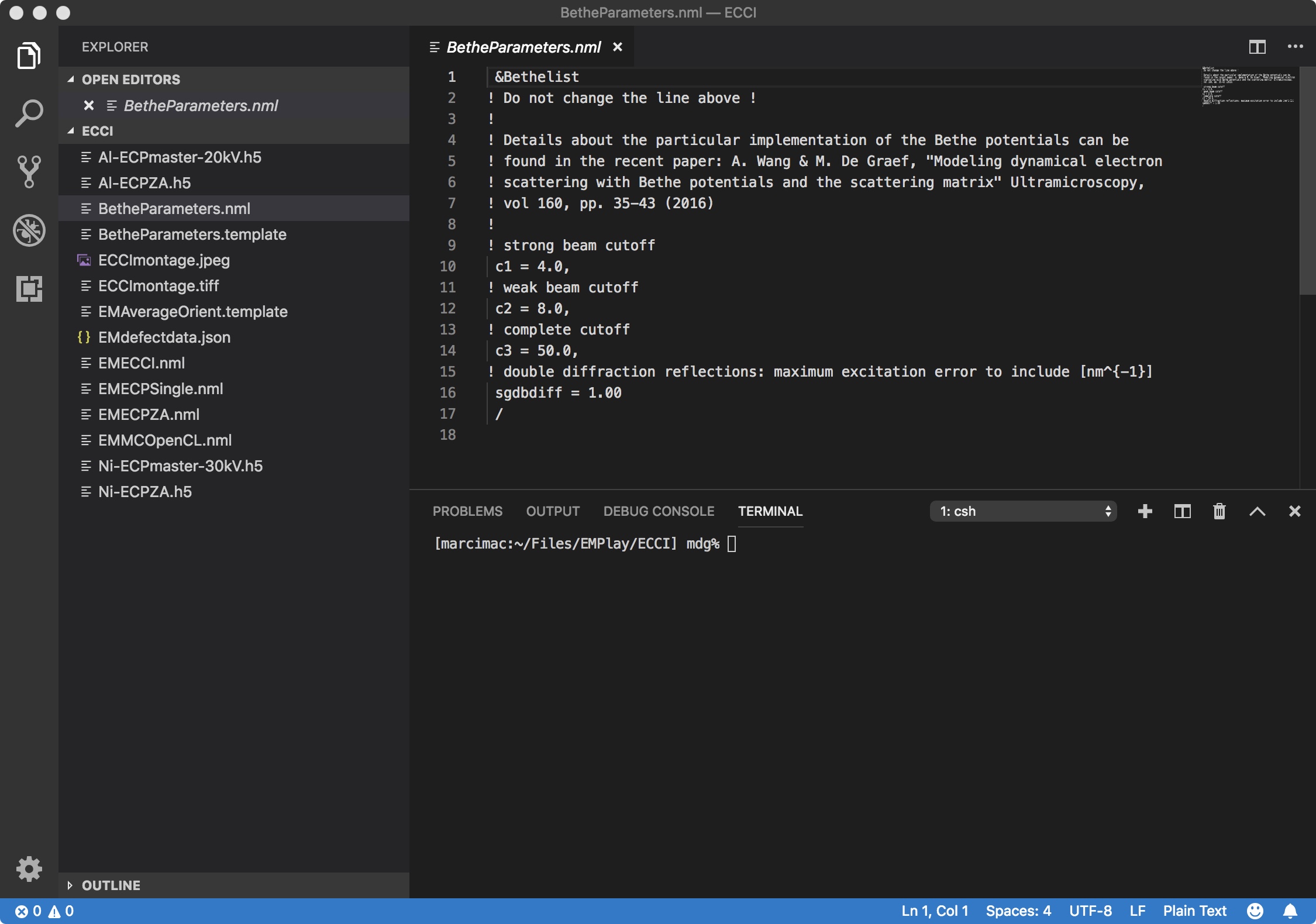Viewport: 1316px width, 924px height.
Task: Select the PROBLEMS tab
Action: click(468, 510)
